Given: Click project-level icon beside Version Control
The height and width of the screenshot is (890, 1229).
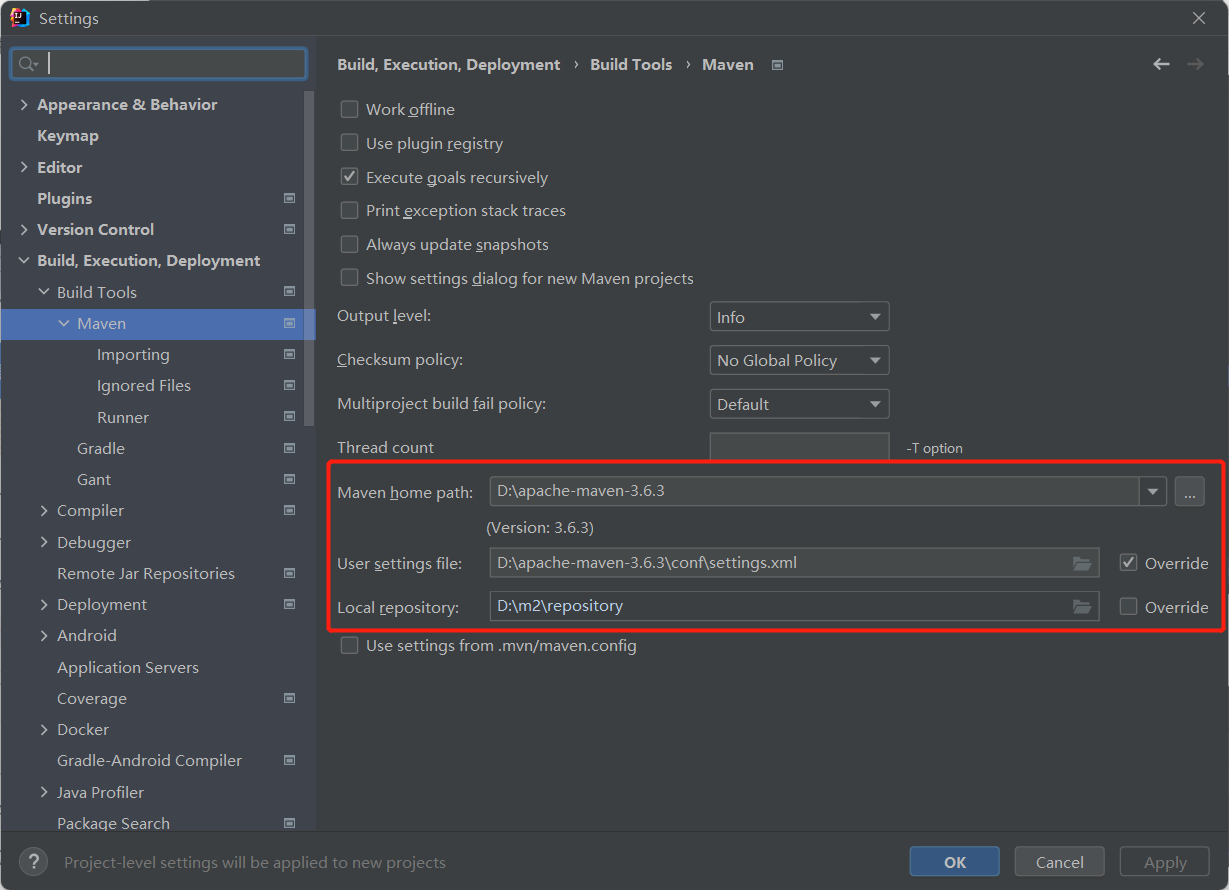Looking at the screenshot, I should click(x=289, y=229).
